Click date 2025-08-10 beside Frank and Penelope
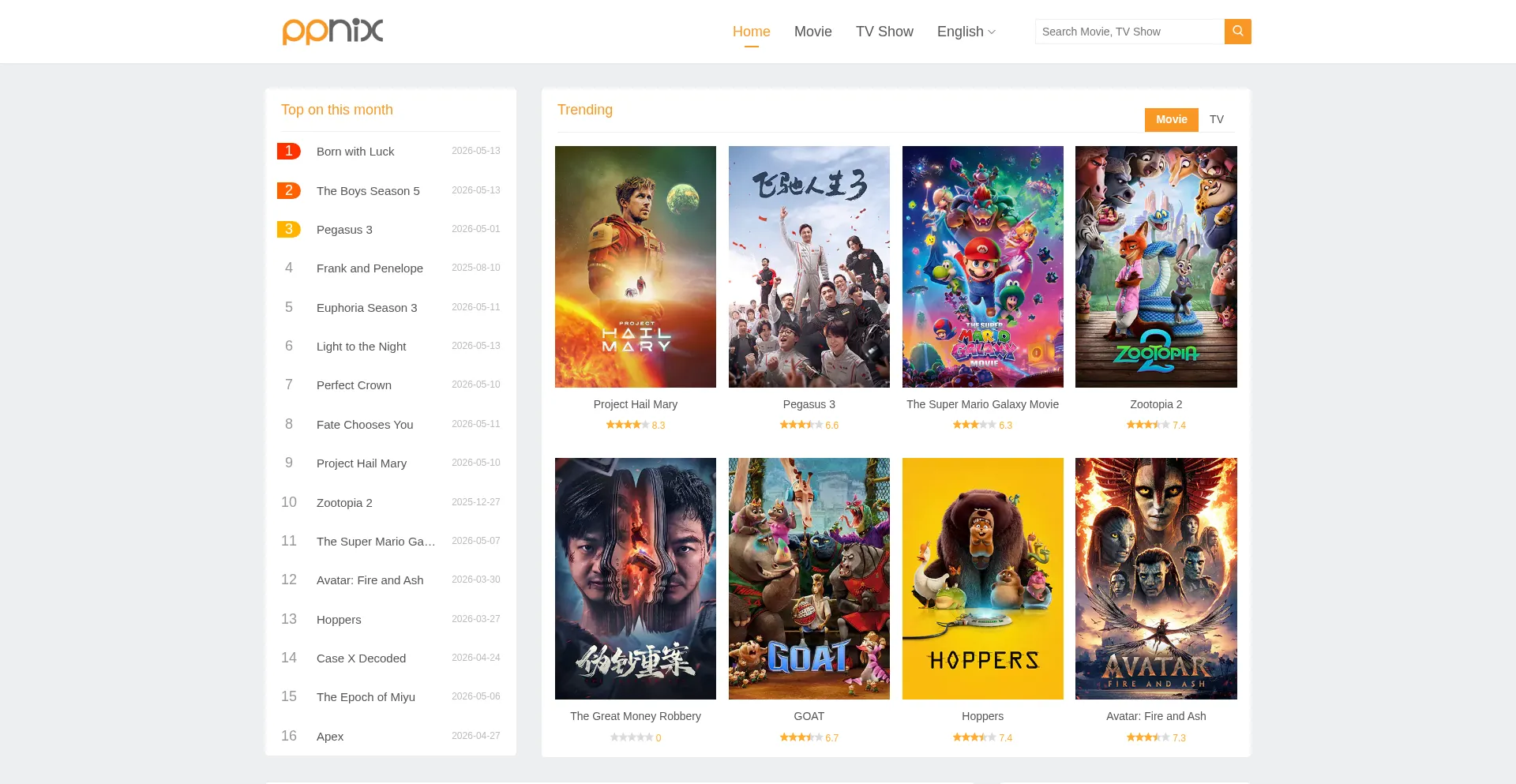Viewport: 1516px width, 784px height. click(475, 268)
